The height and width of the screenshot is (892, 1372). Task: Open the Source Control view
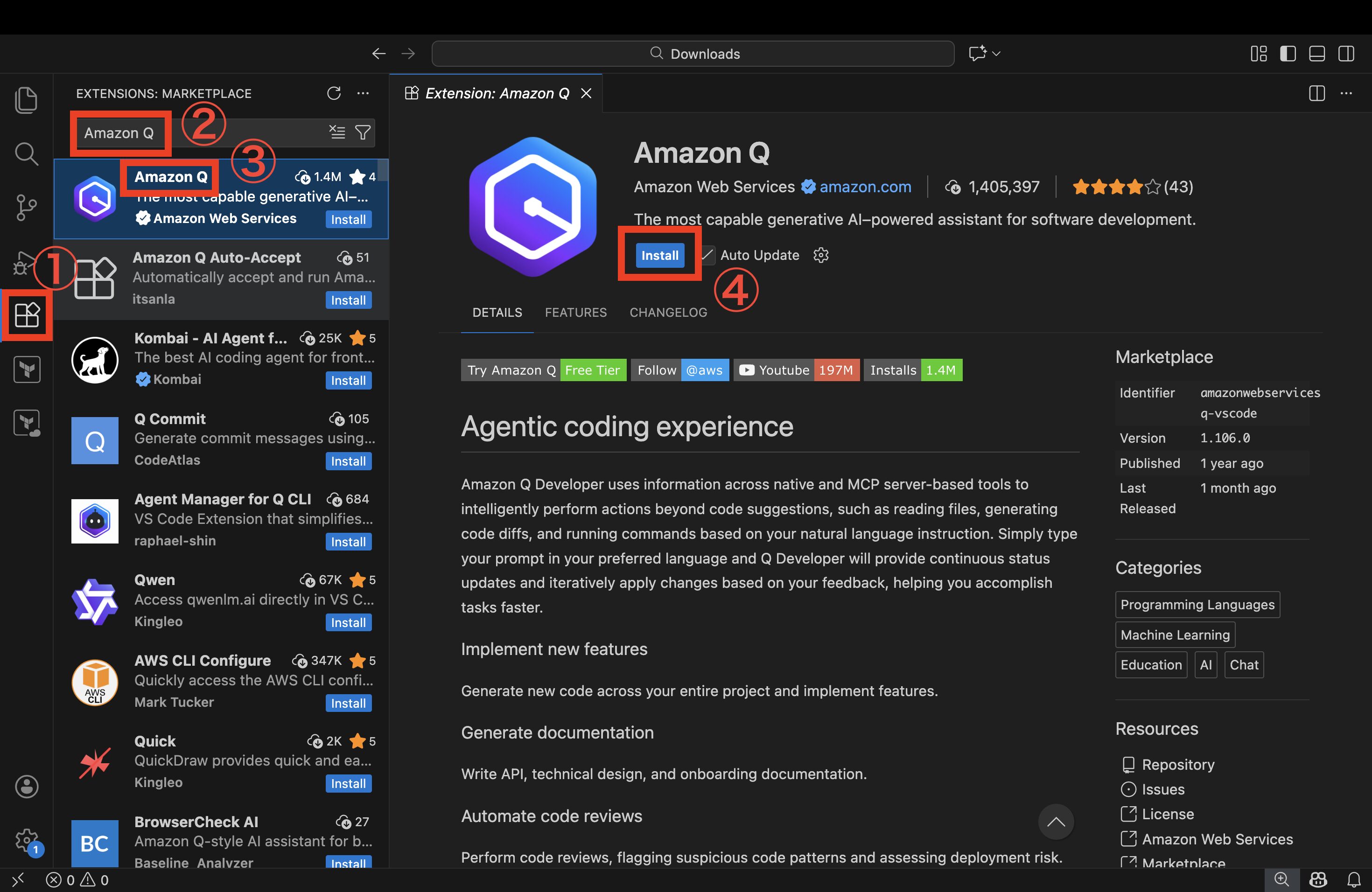tap(26, 207)
